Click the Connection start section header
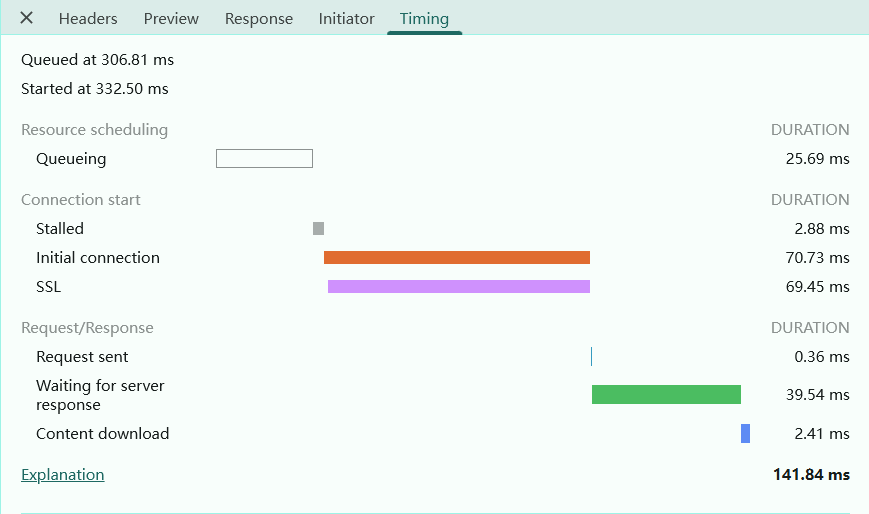 pyautogui.click(x=81, y=200)
